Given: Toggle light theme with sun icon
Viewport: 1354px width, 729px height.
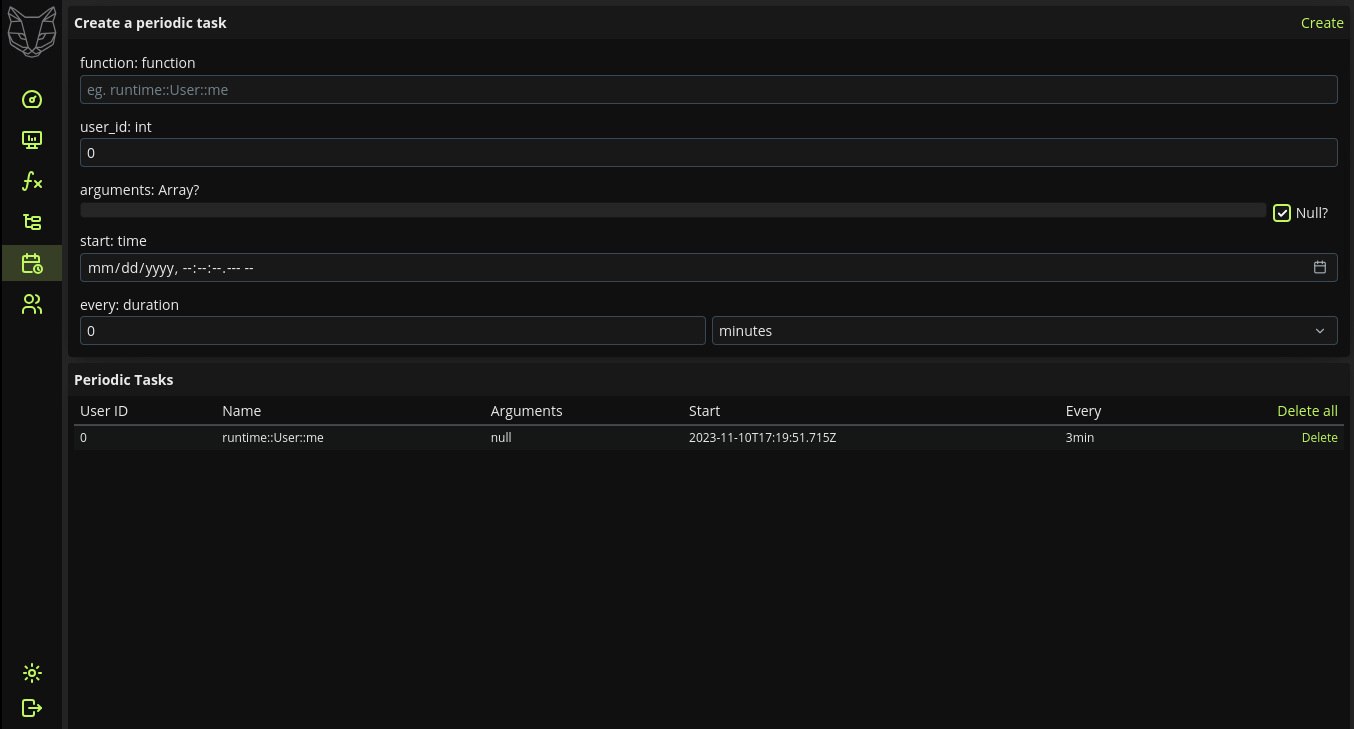Looking at the screenshot, I should (x=32, y=673).
